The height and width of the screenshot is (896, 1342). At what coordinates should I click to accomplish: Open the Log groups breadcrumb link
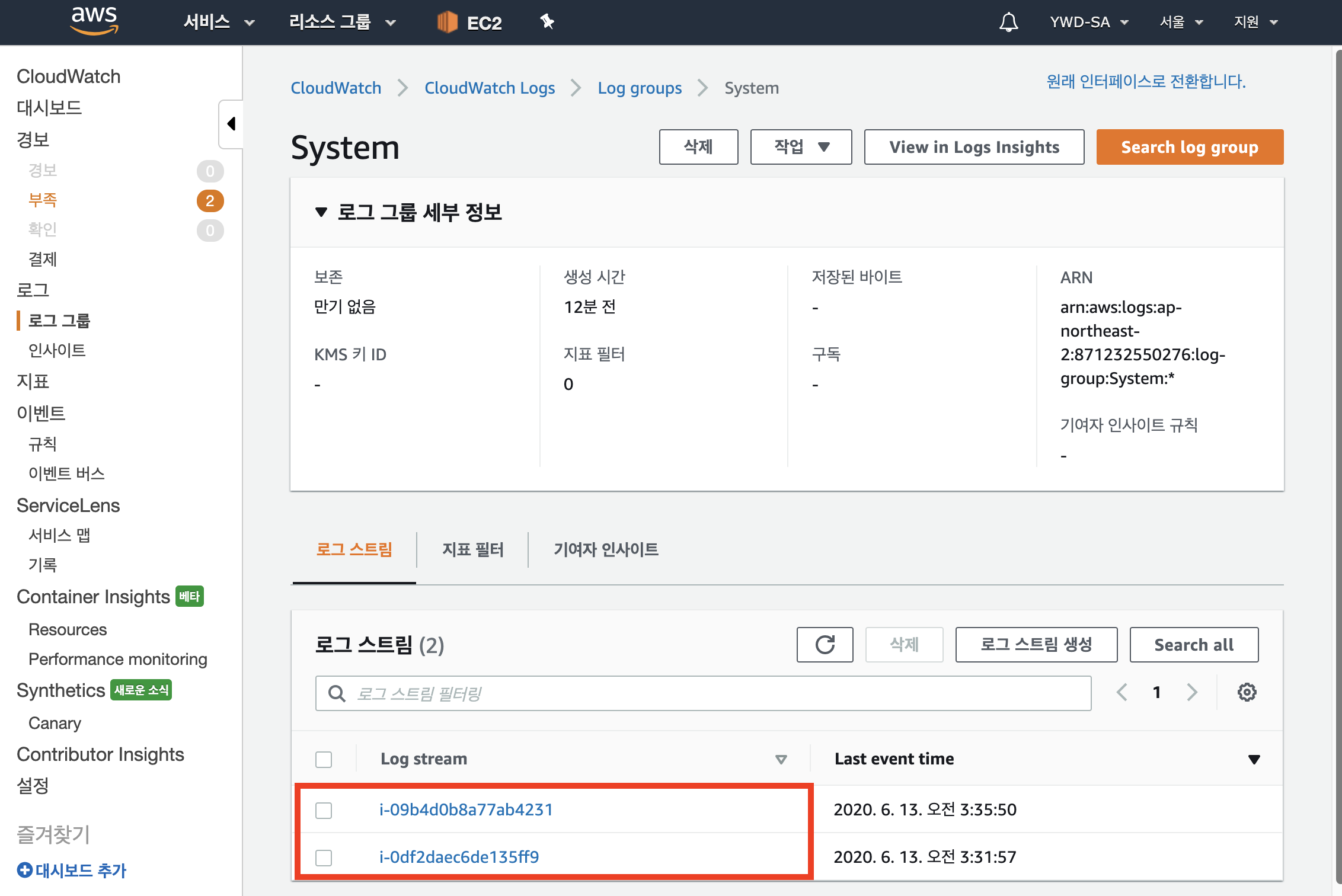[640, 88]
